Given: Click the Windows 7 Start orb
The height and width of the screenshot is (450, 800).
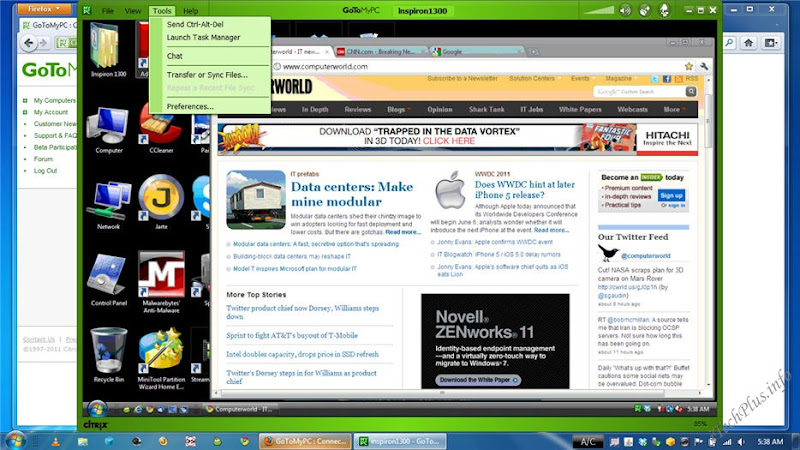Looking at the screenshot, I should [x=14, y=440].
